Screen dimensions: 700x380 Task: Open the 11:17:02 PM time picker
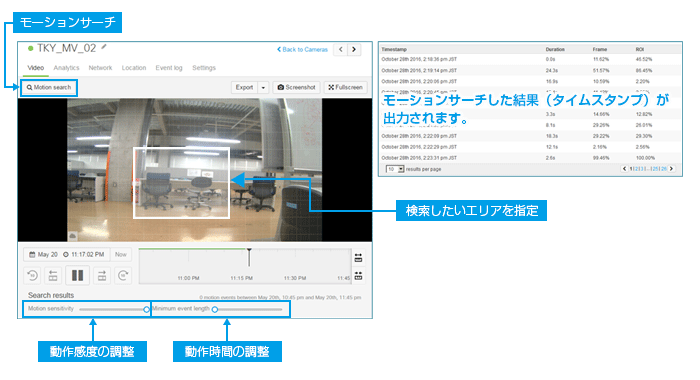83,255
